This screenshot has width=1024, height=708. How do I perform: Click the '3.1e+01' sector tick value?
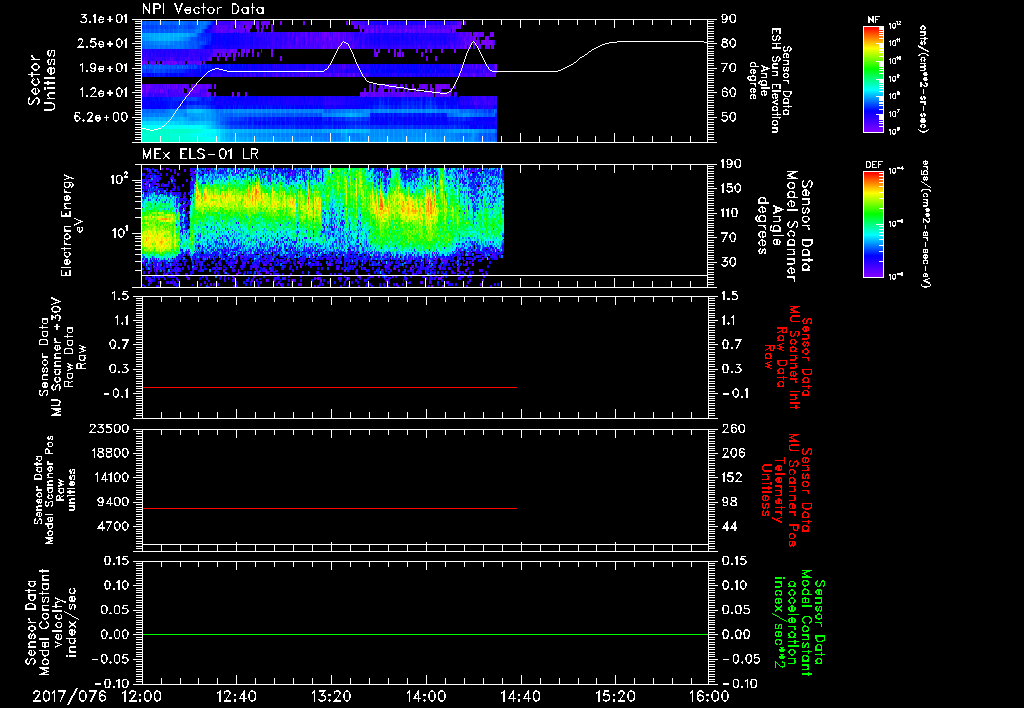(104, 19)
